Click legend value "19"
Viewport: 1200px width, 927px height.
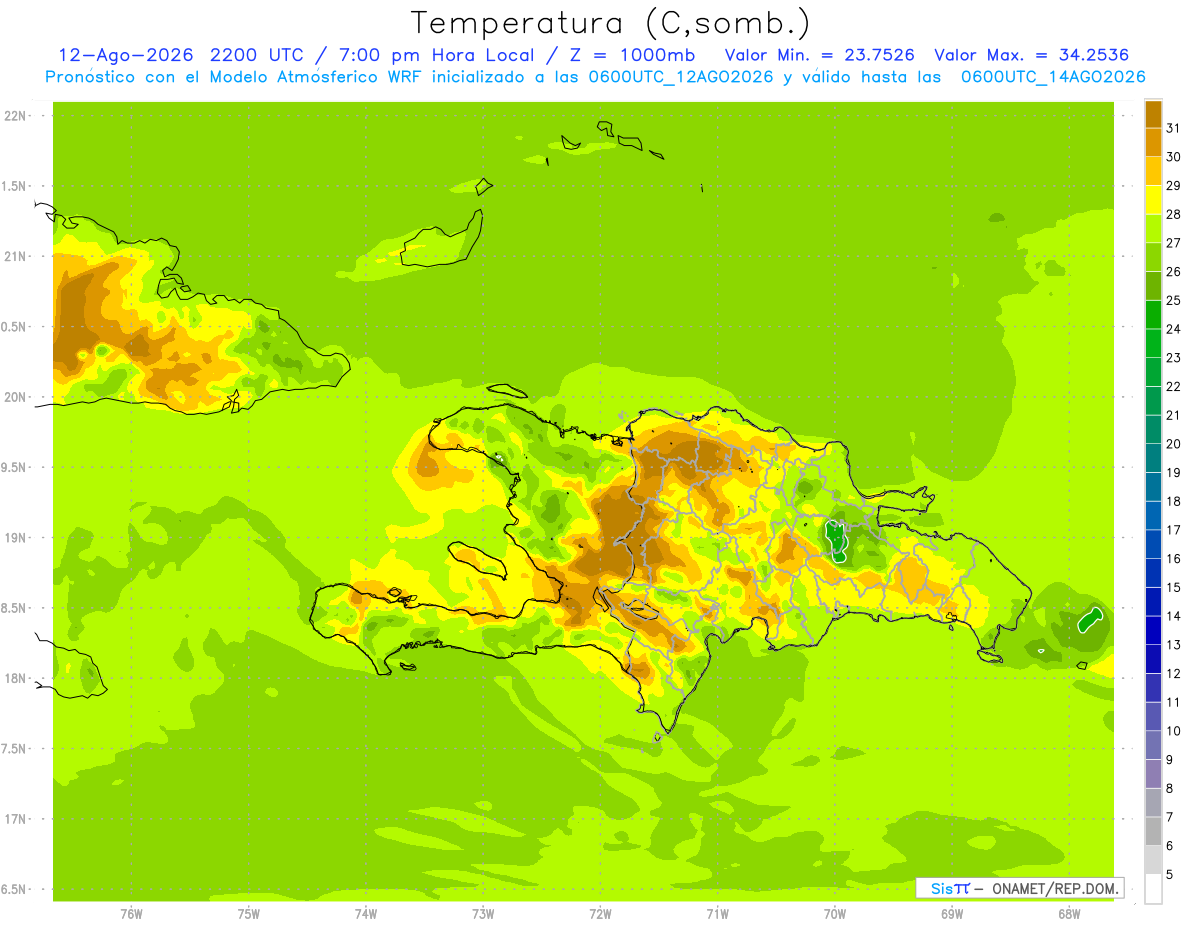pos(1173,472)
